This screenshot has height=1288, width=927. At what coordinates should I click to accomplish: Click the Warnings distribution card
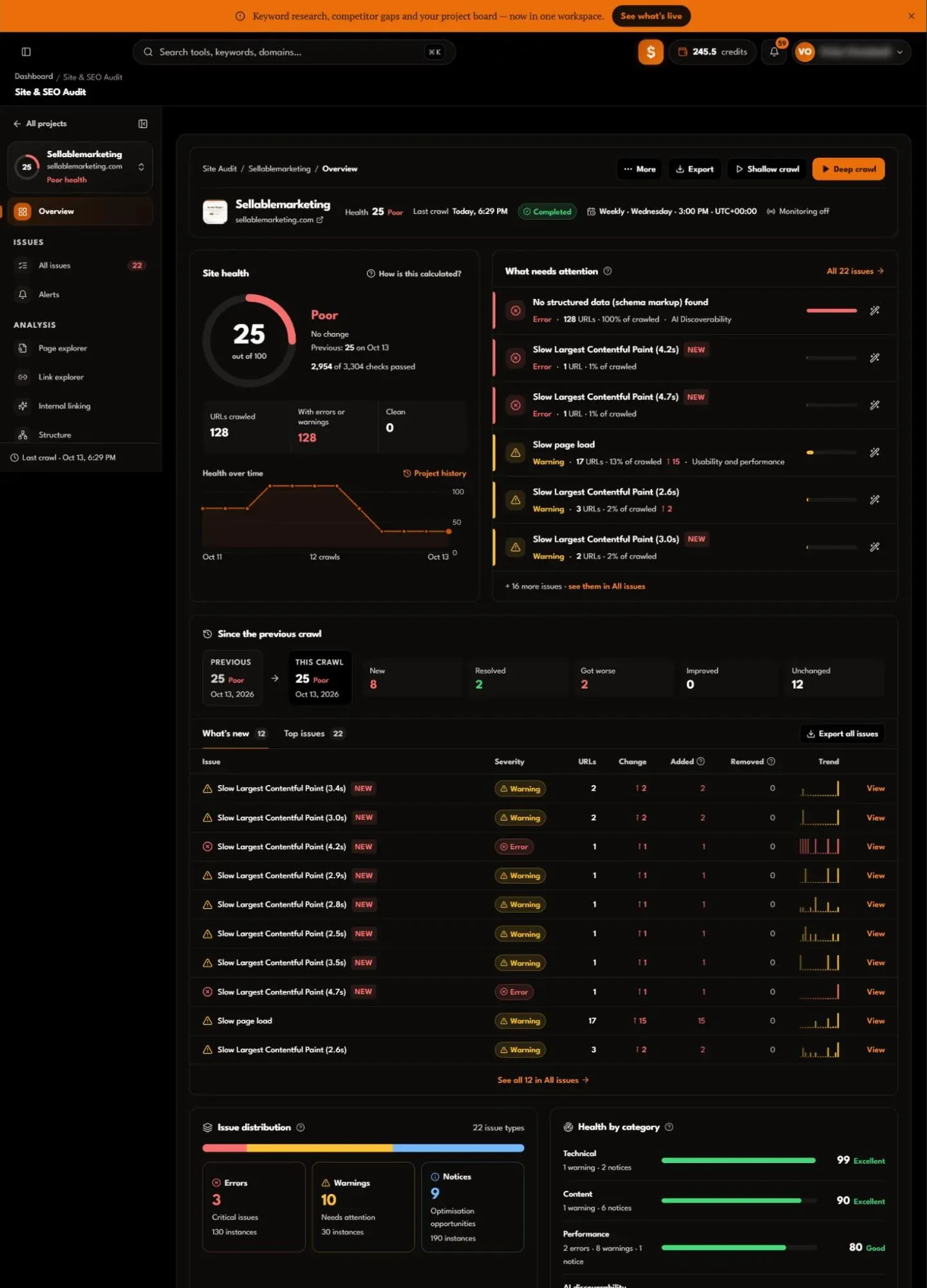363,1207
